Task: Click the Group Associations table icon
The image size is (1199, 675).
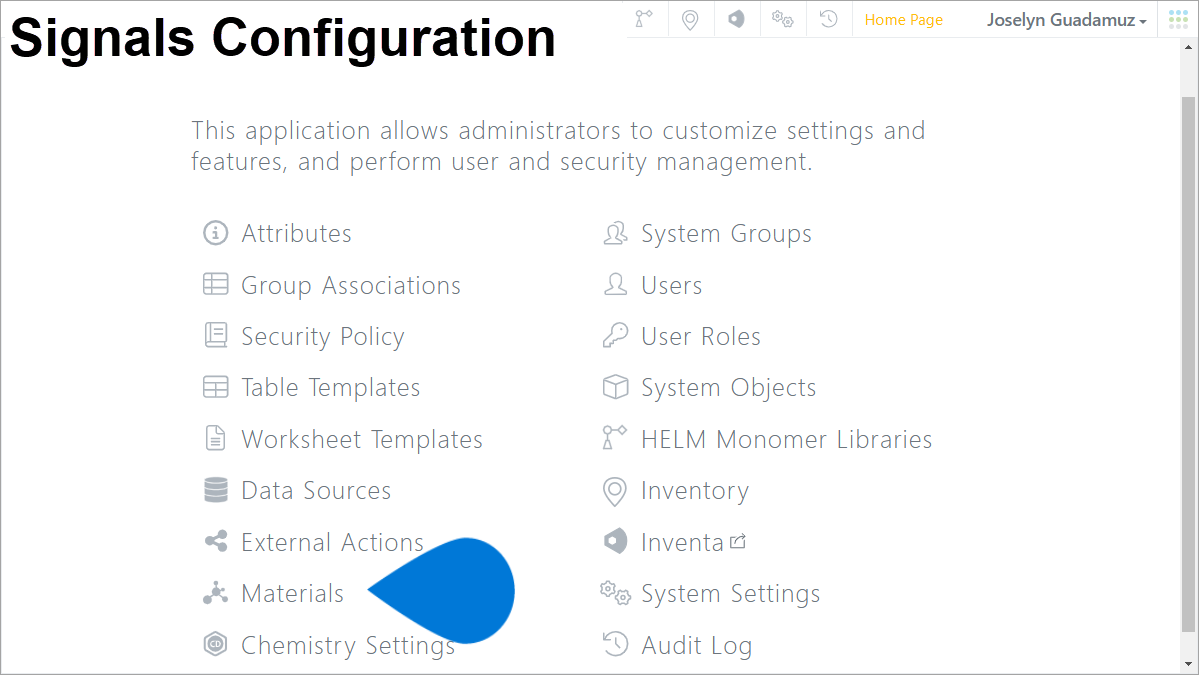Action: pos(216,284)
